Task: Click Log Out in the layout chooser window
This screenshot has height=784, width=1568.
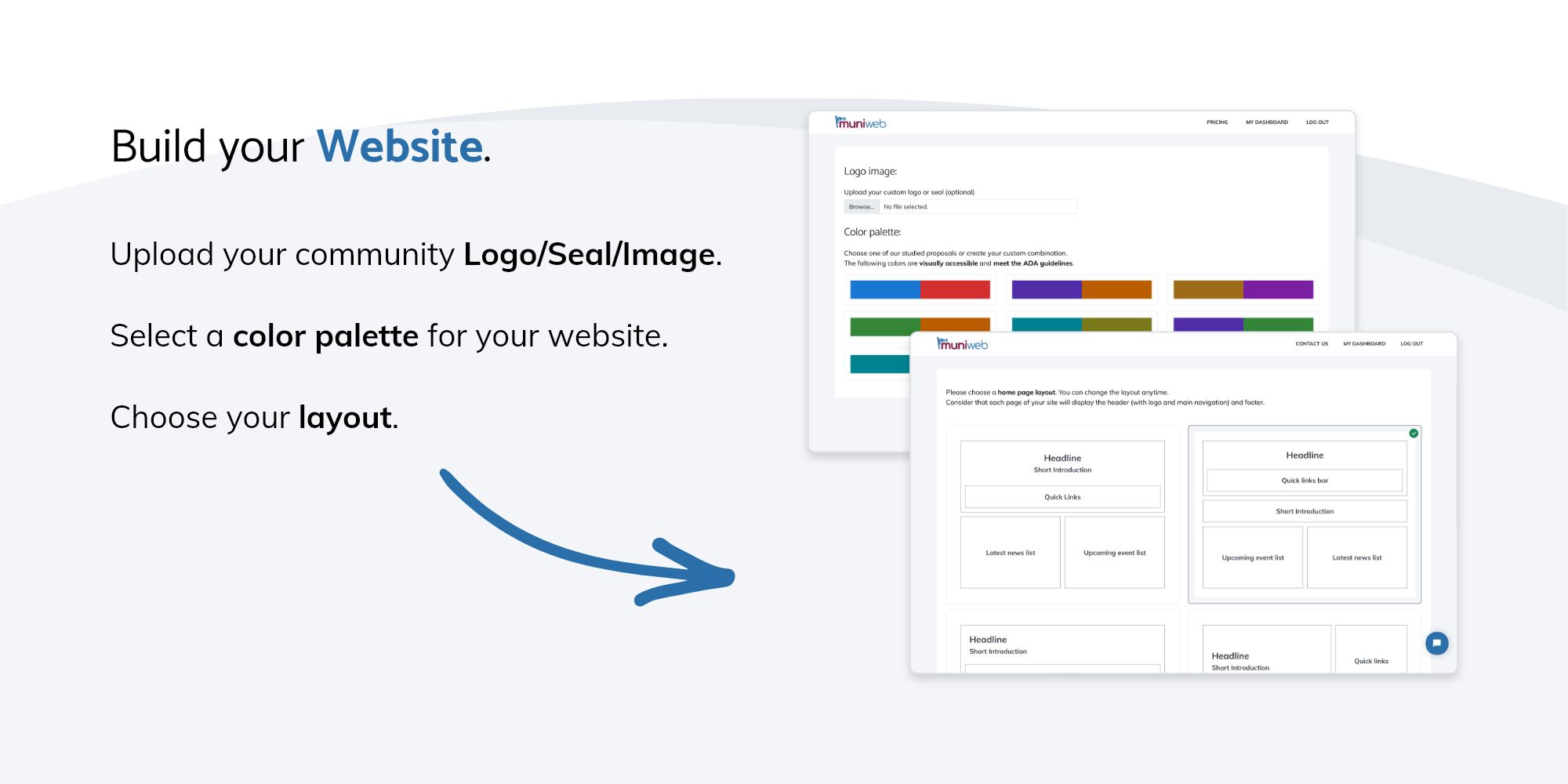Action: coord(1411,344)
